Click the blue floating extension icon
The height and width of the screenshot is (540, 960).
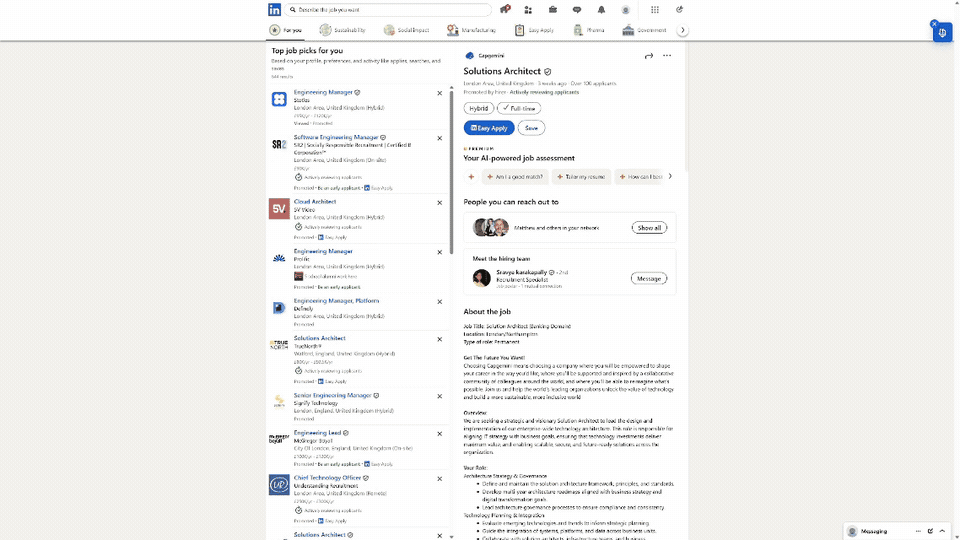[x=942, y=32]
